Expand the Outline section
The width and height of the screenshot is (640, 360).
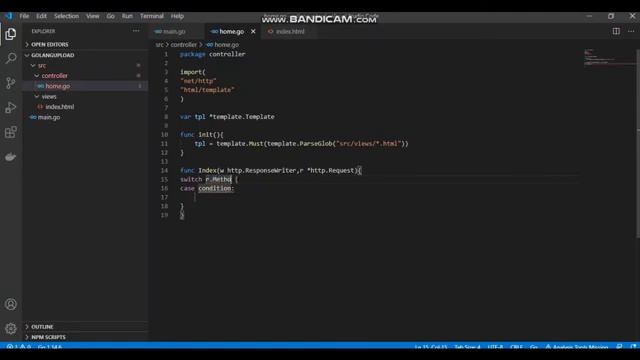click(42, 327)
